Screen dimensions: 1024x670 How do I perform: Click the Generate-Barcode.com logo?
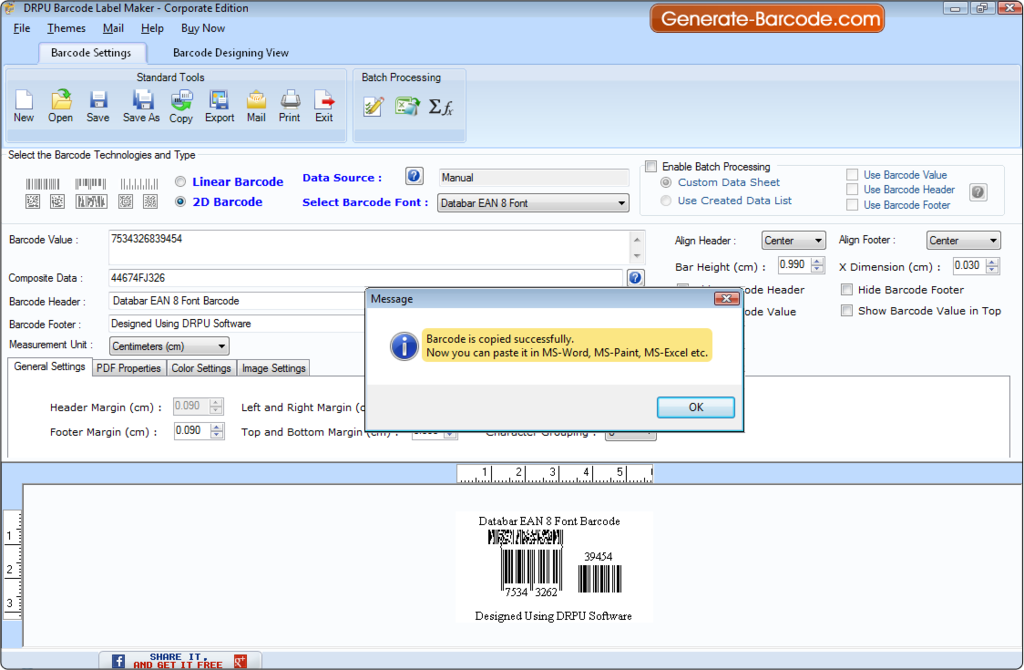(767, 17)
